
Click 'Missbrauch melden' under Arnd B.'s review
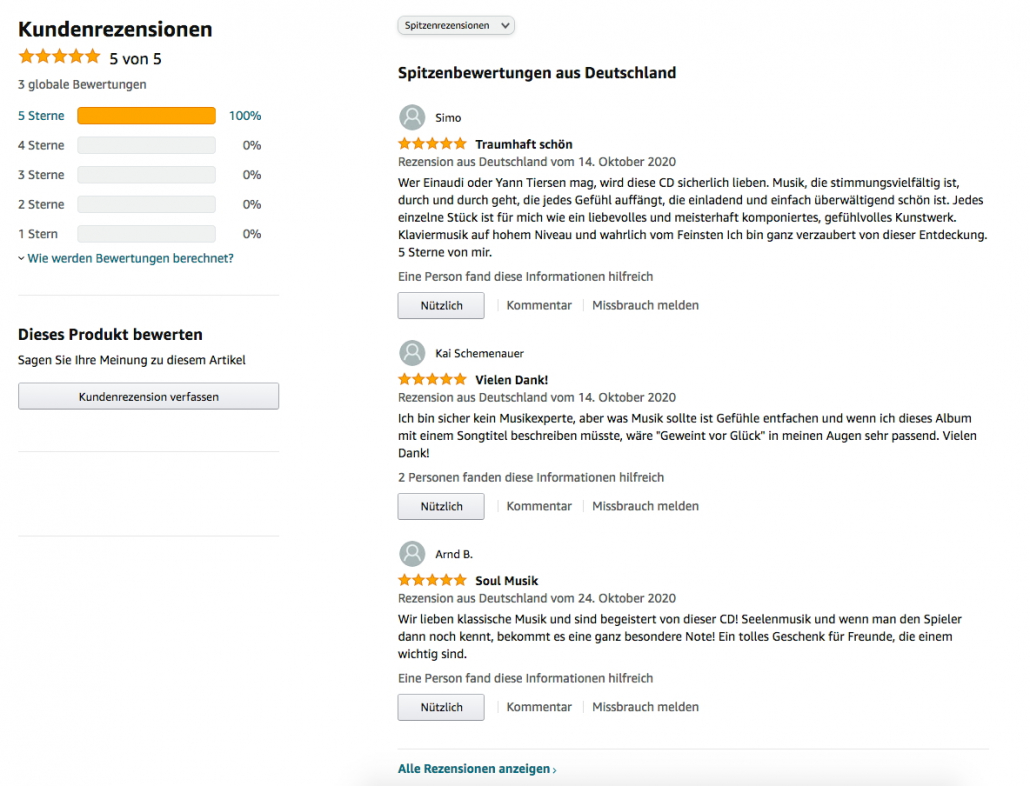pyautogui.click(x=645, y=707)
